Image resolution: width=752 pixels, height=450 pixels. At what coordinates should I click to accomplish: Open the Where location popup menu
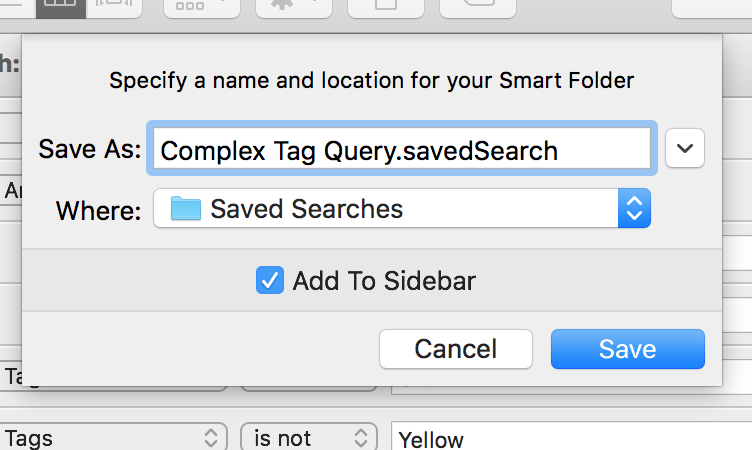[x=402, y=208]
